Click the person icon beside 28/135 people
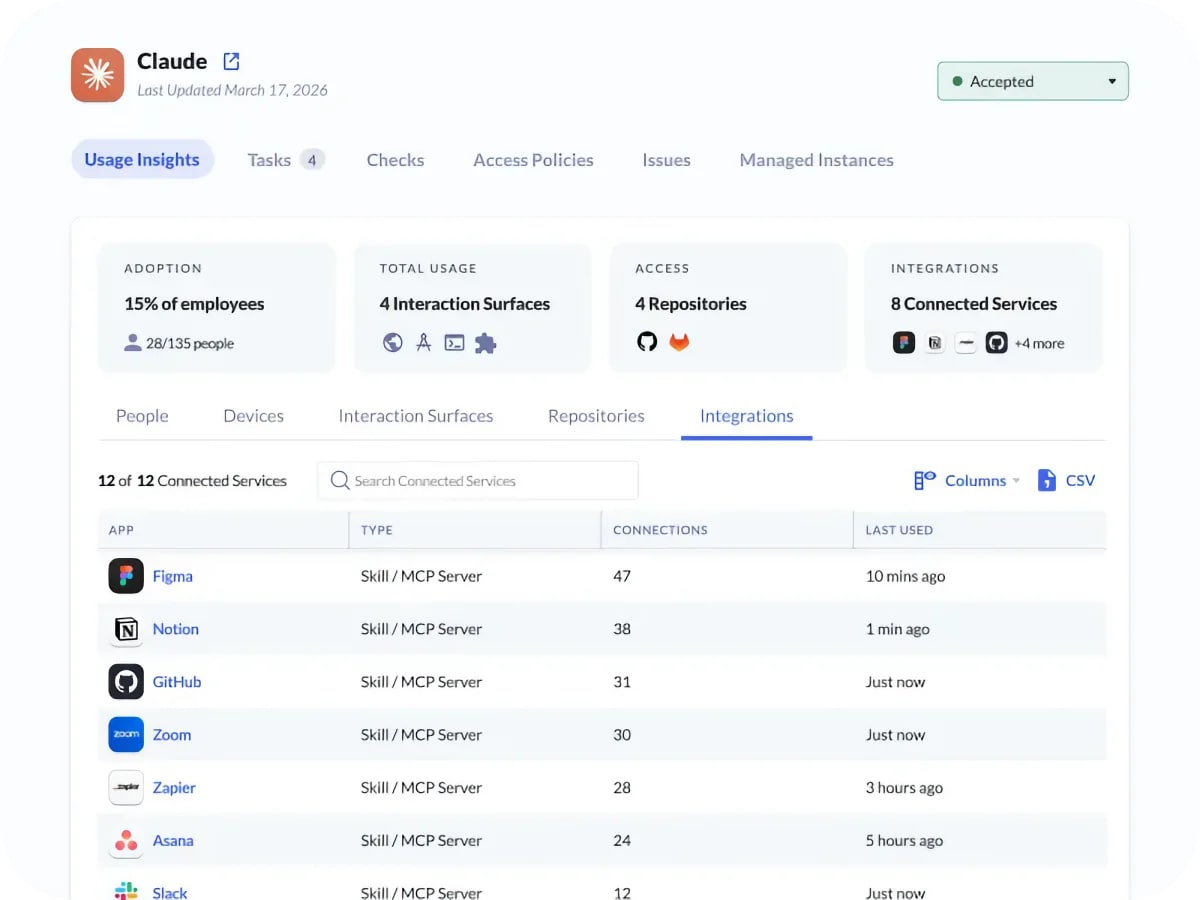The height and width of the screenshot is (900, 1200). pyautogui.click(x=133, y=343)
